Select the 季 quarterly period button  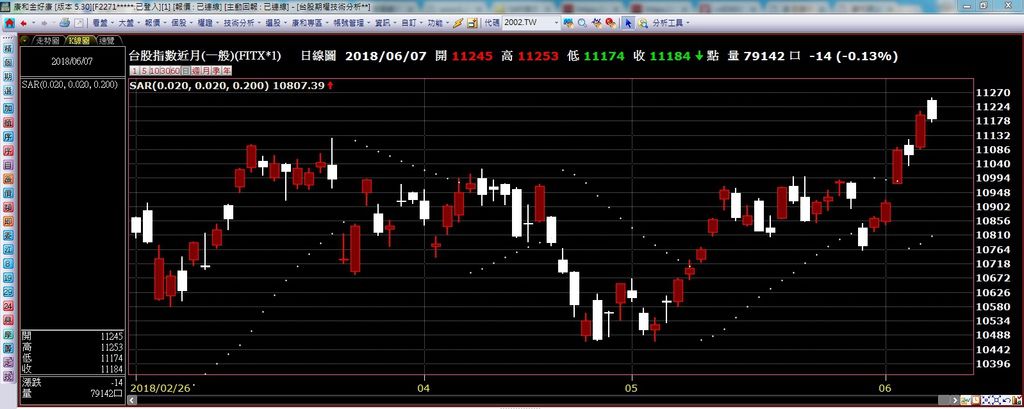coord(216,70)
